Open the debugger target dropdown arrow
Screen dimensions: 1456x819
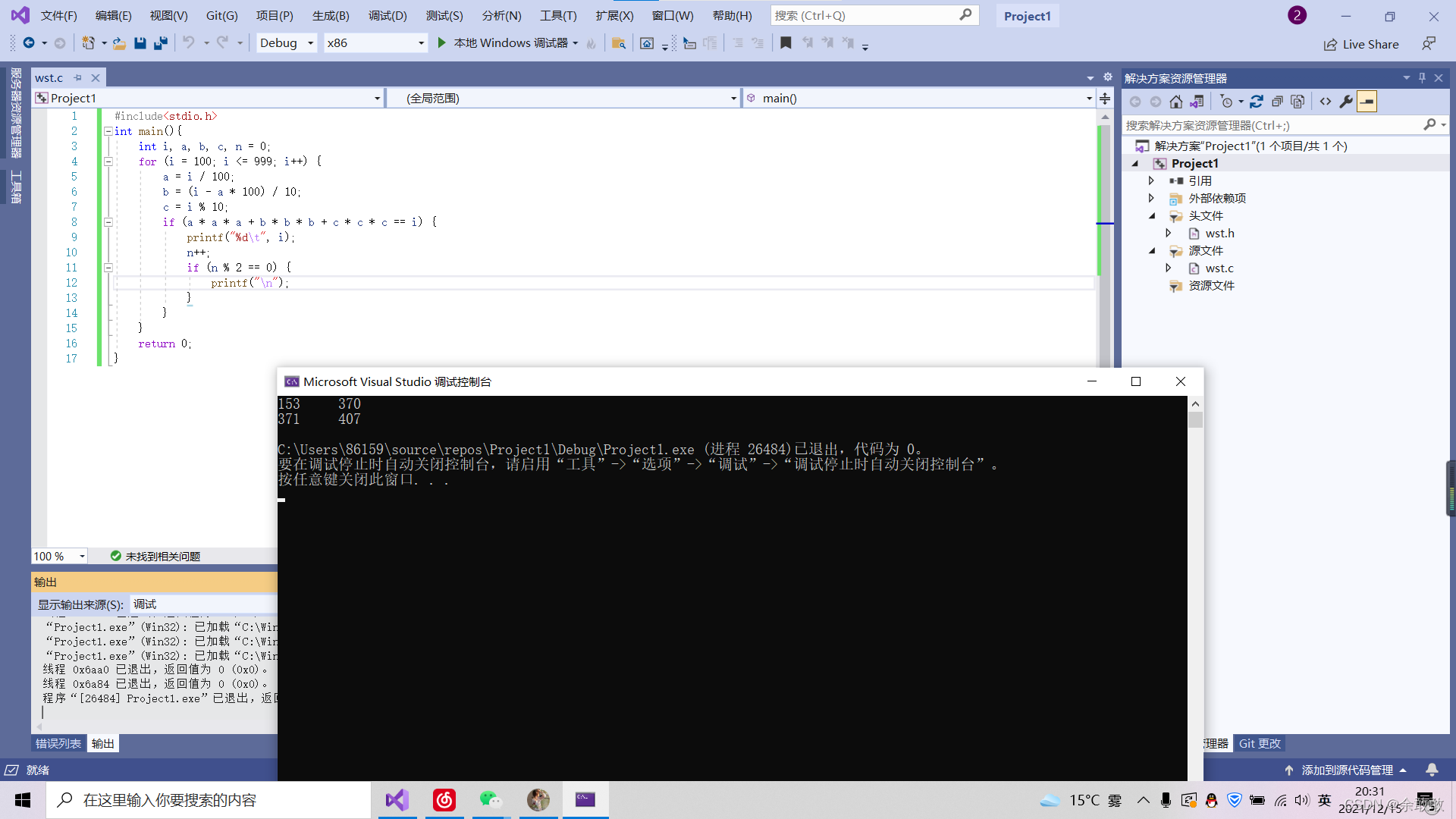click(x=576, y=43)
